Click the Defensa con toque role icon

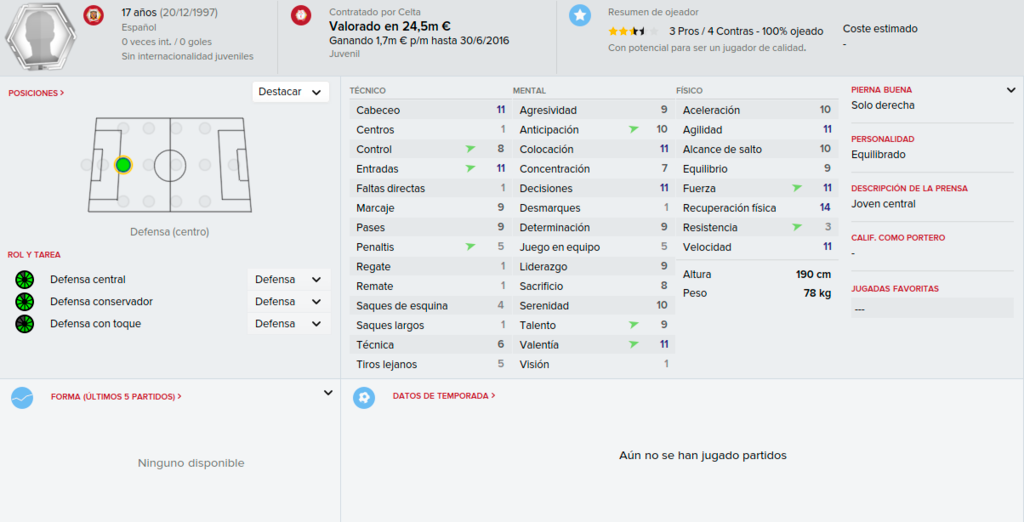point(25,324)
